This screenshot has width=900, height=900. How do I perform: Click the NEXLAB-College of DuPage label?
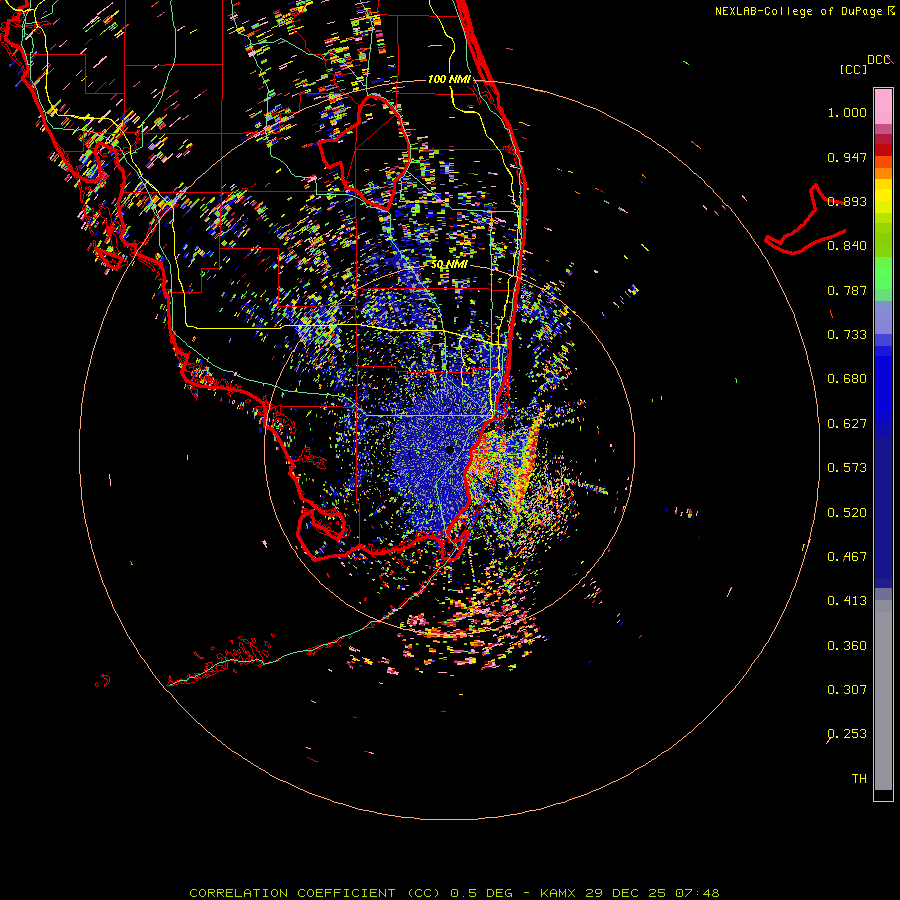pyautogui.click(x=798, y=11)
